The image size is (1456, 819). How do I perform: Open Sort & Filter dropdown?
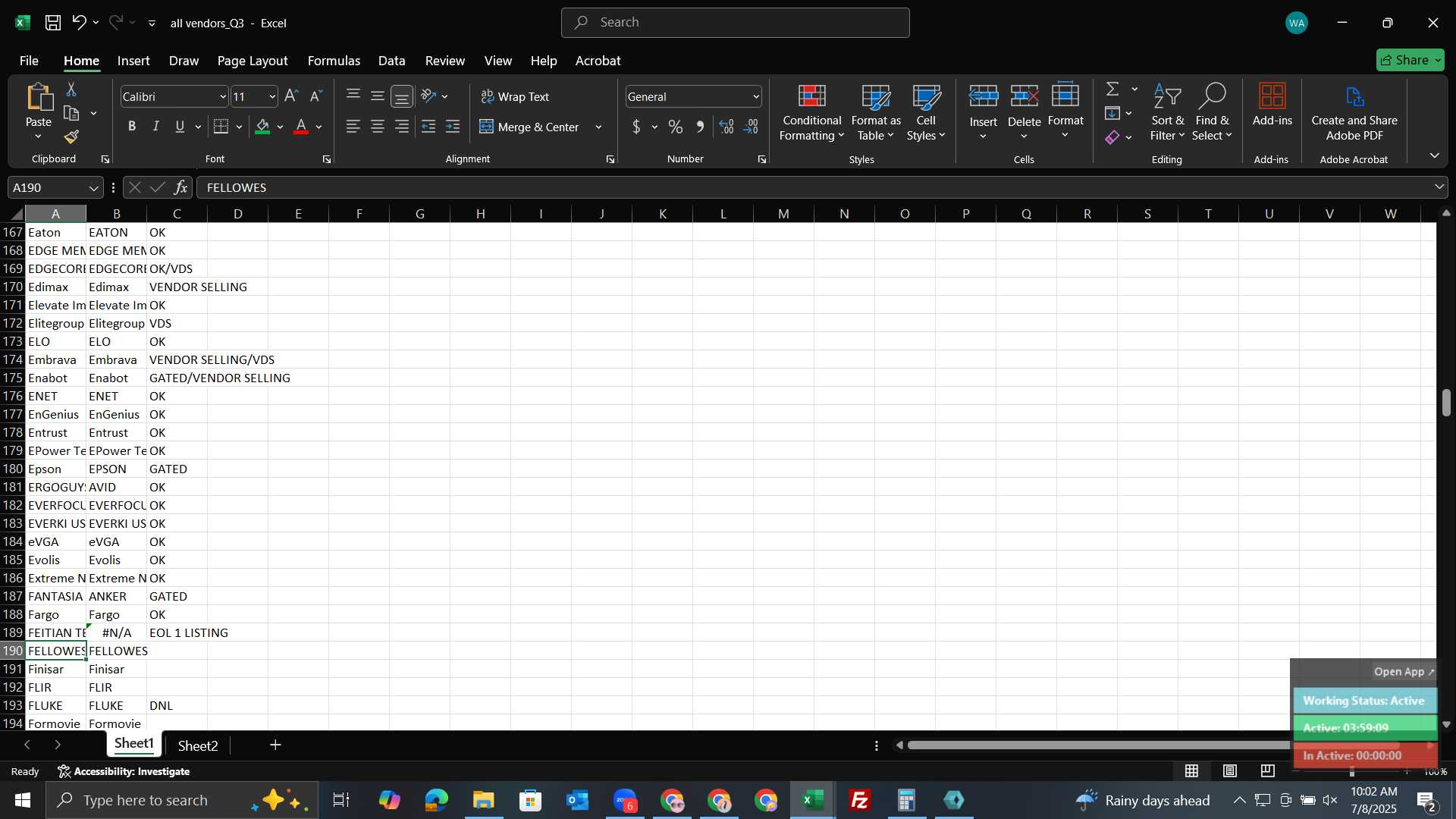(x=1167, y=112)
